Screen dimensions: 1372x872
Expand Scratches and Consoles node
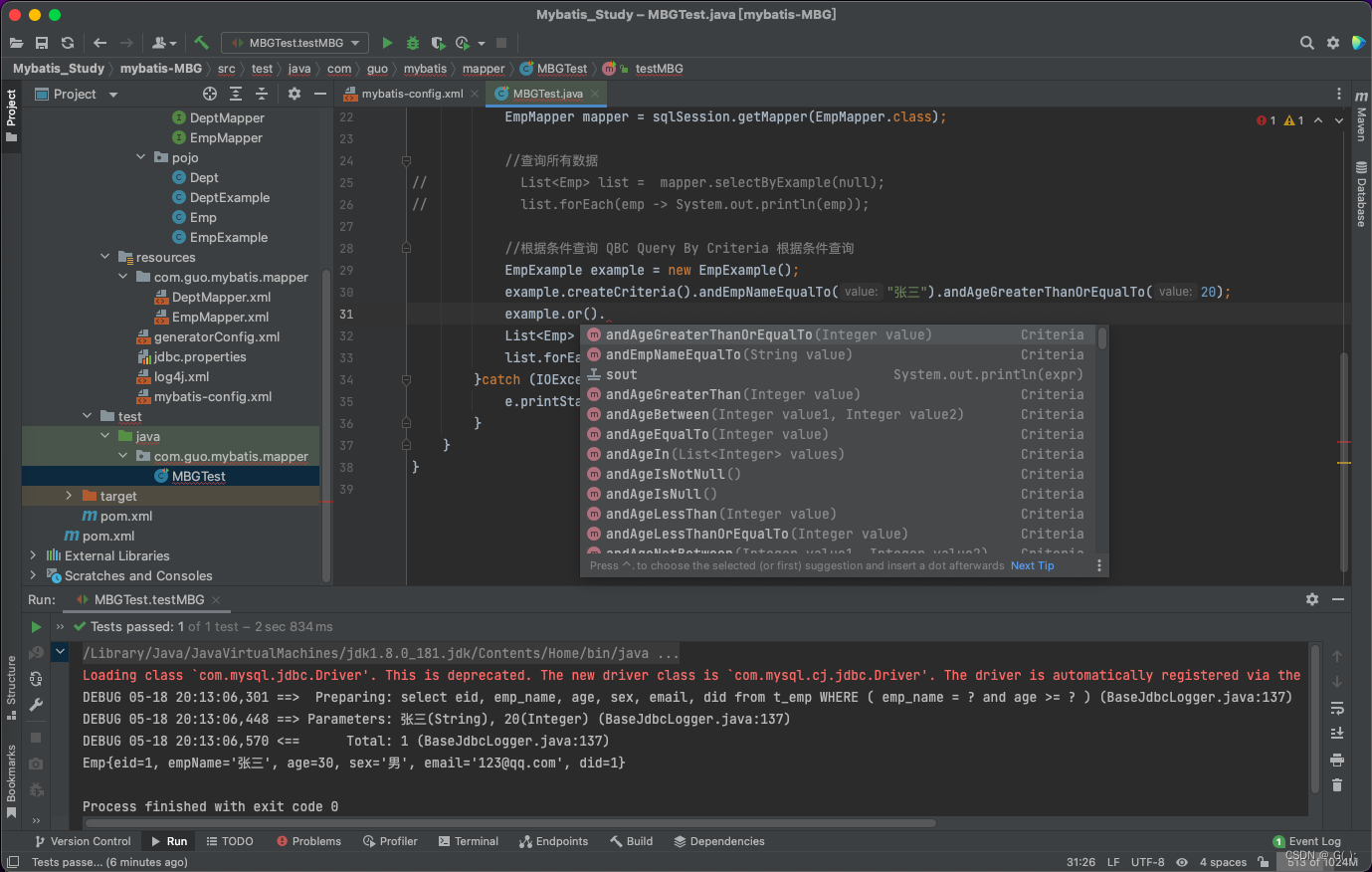pyautogui.click(x=33, y=575)
